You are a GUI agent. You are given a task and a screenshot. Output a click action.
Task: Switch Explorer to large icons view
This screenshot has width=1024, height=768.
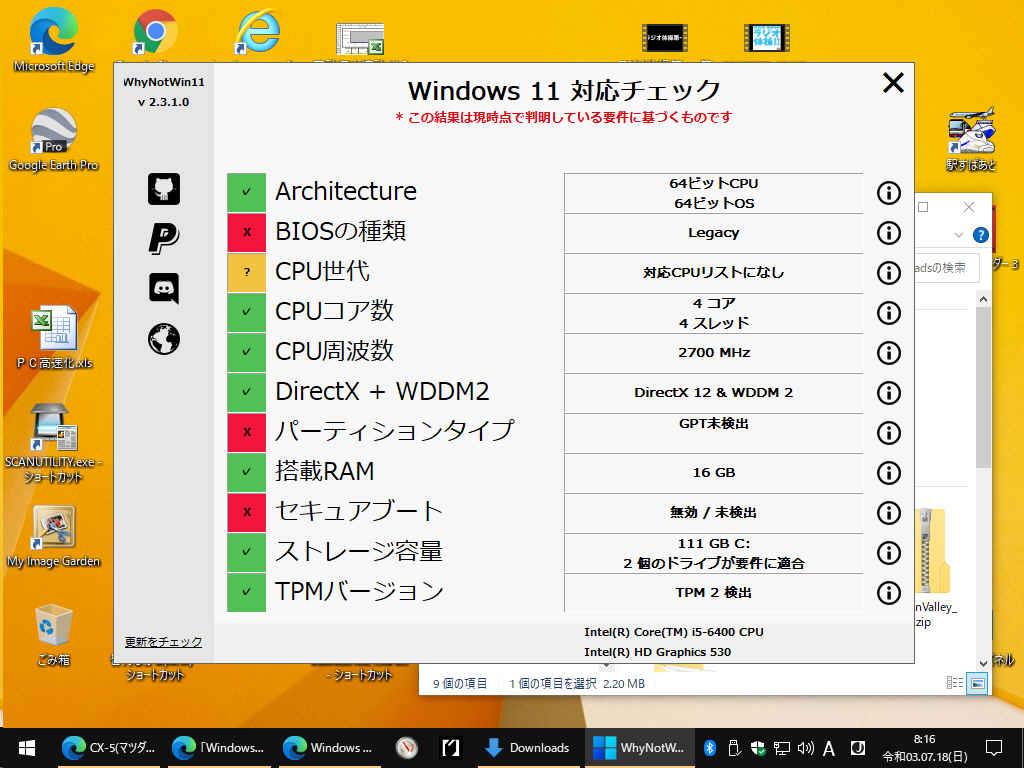(977, 683)
